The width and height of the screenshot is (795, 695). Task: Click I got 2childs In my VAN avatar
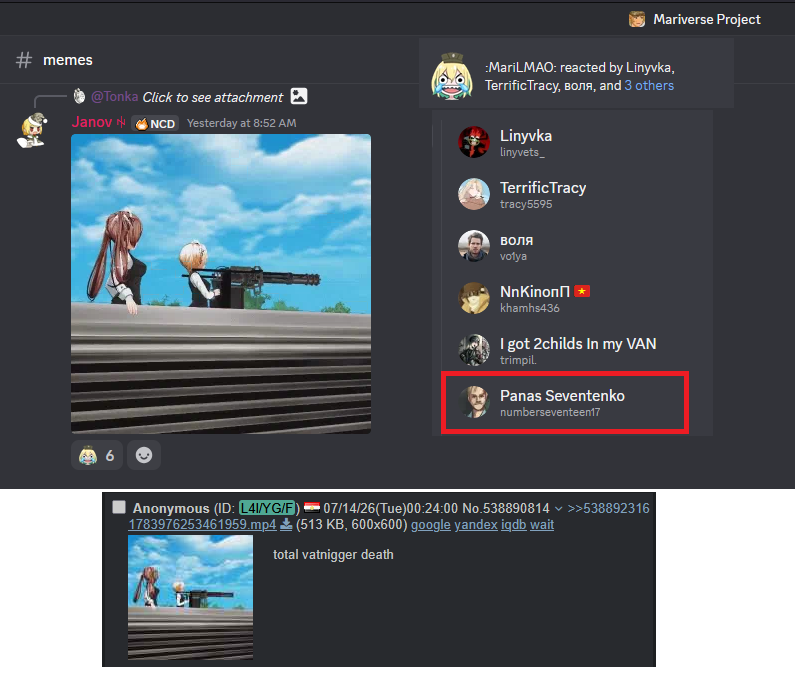coord(474,350)
